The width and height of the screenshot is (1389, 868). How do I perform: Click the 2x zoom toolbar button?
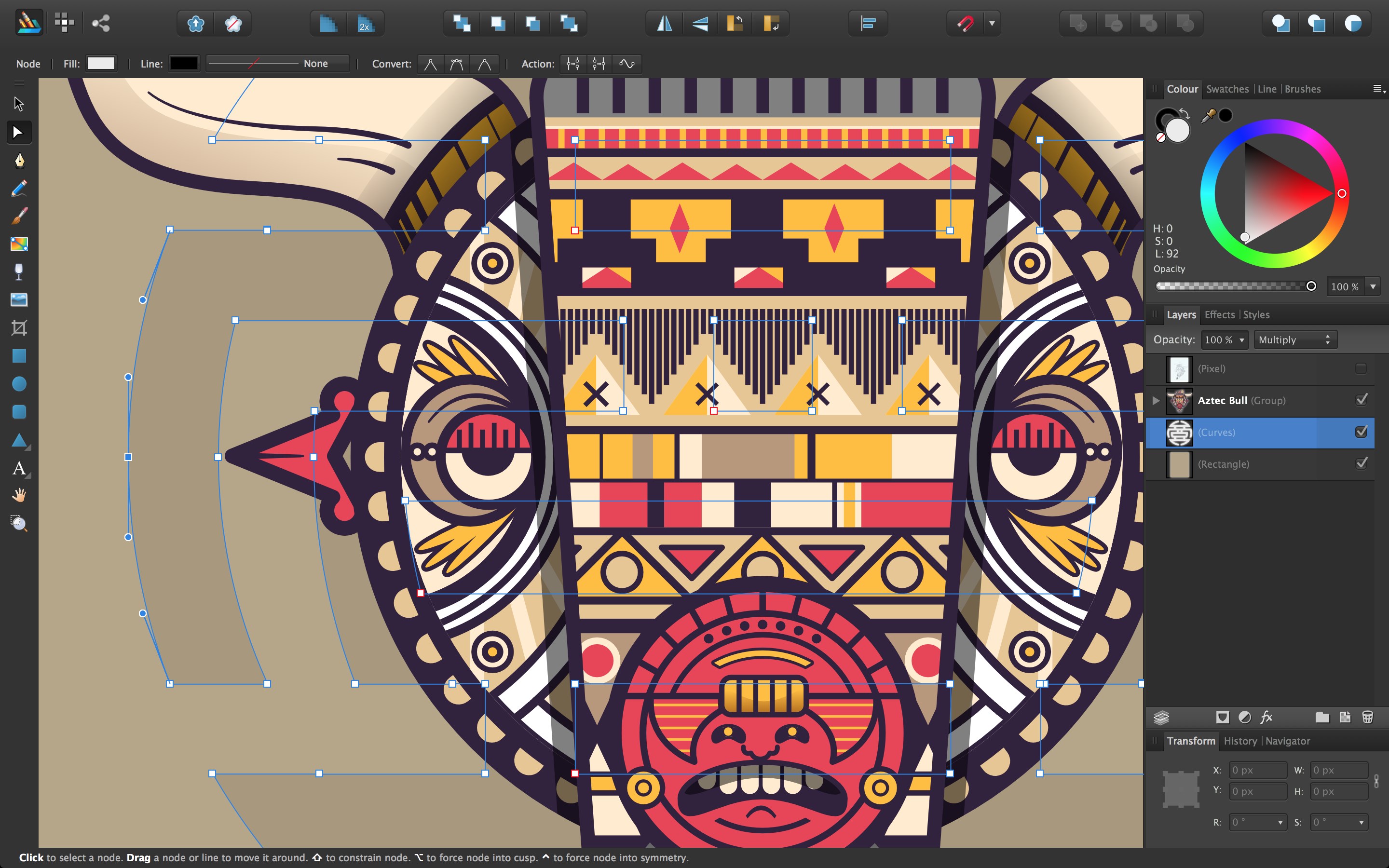pyautogui.click(x=366, y=24)
